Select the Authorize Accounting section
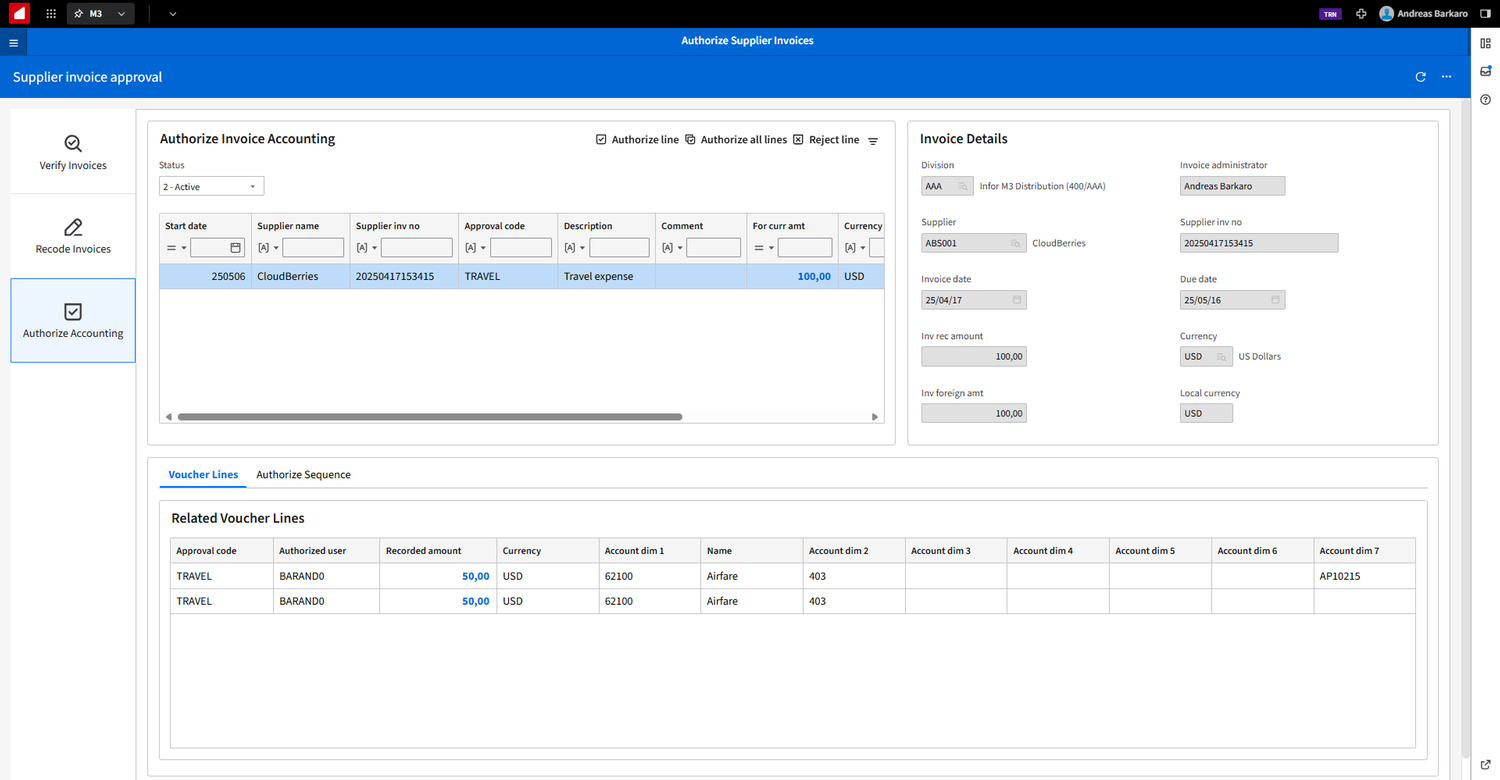 [x=73, y=320]
